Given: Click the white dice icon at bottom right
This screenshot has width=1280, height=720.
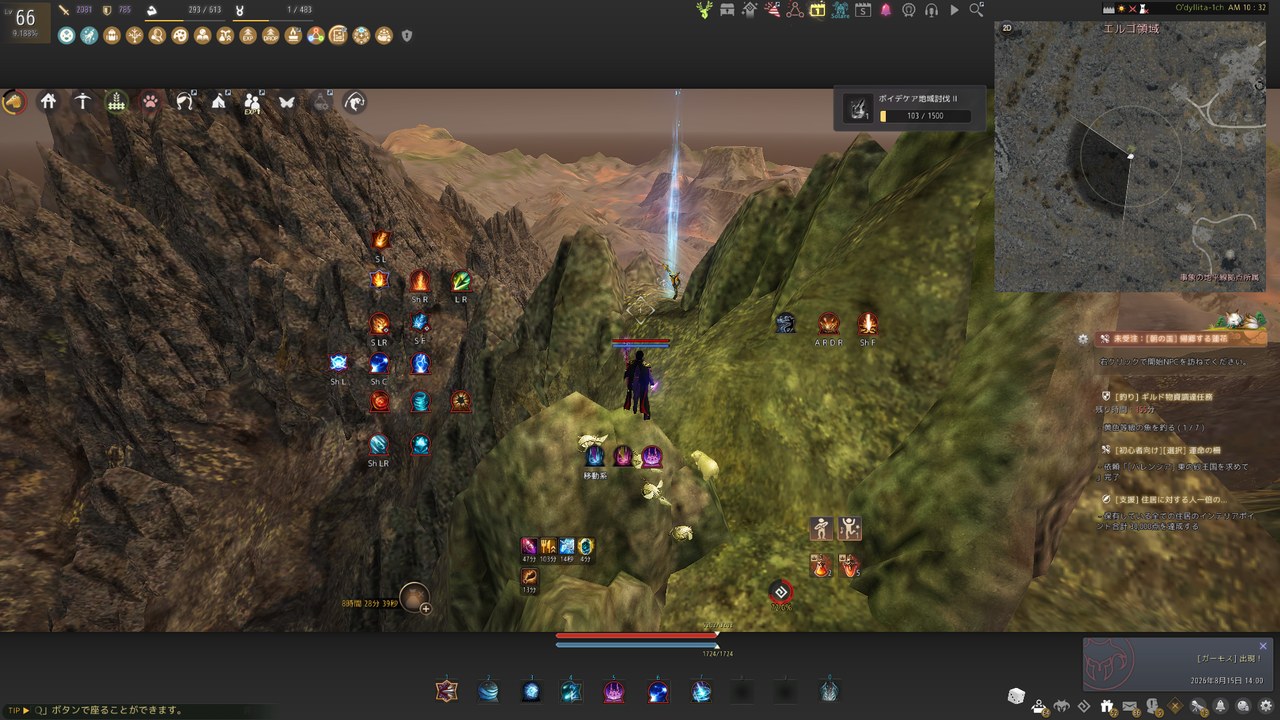Looking at the screenshot, I should [1015, 696].
